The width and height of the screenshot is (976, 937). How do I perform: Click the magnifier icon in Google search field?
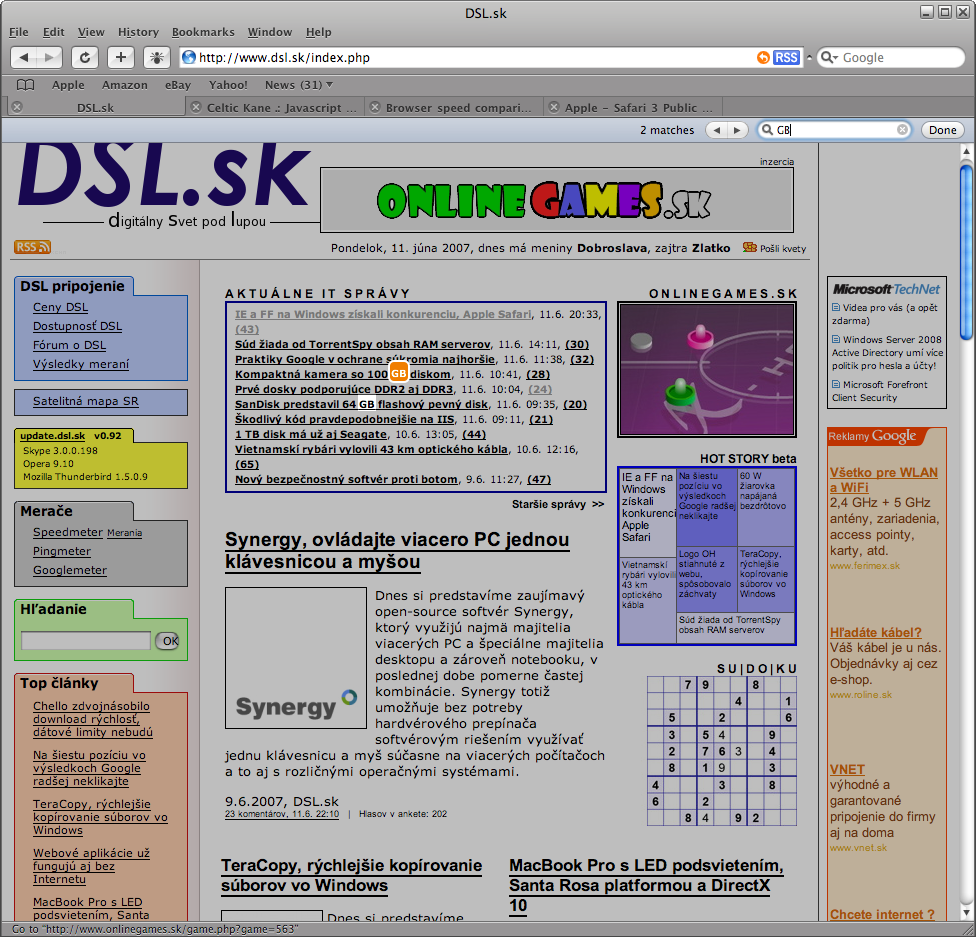click(x=827, y=57)
